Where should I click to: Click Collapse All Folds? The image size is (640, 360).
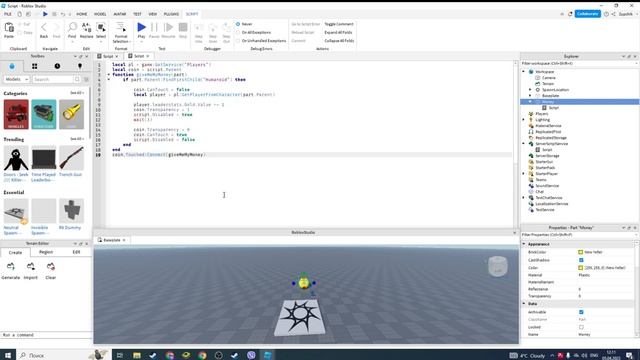(339, 41)
